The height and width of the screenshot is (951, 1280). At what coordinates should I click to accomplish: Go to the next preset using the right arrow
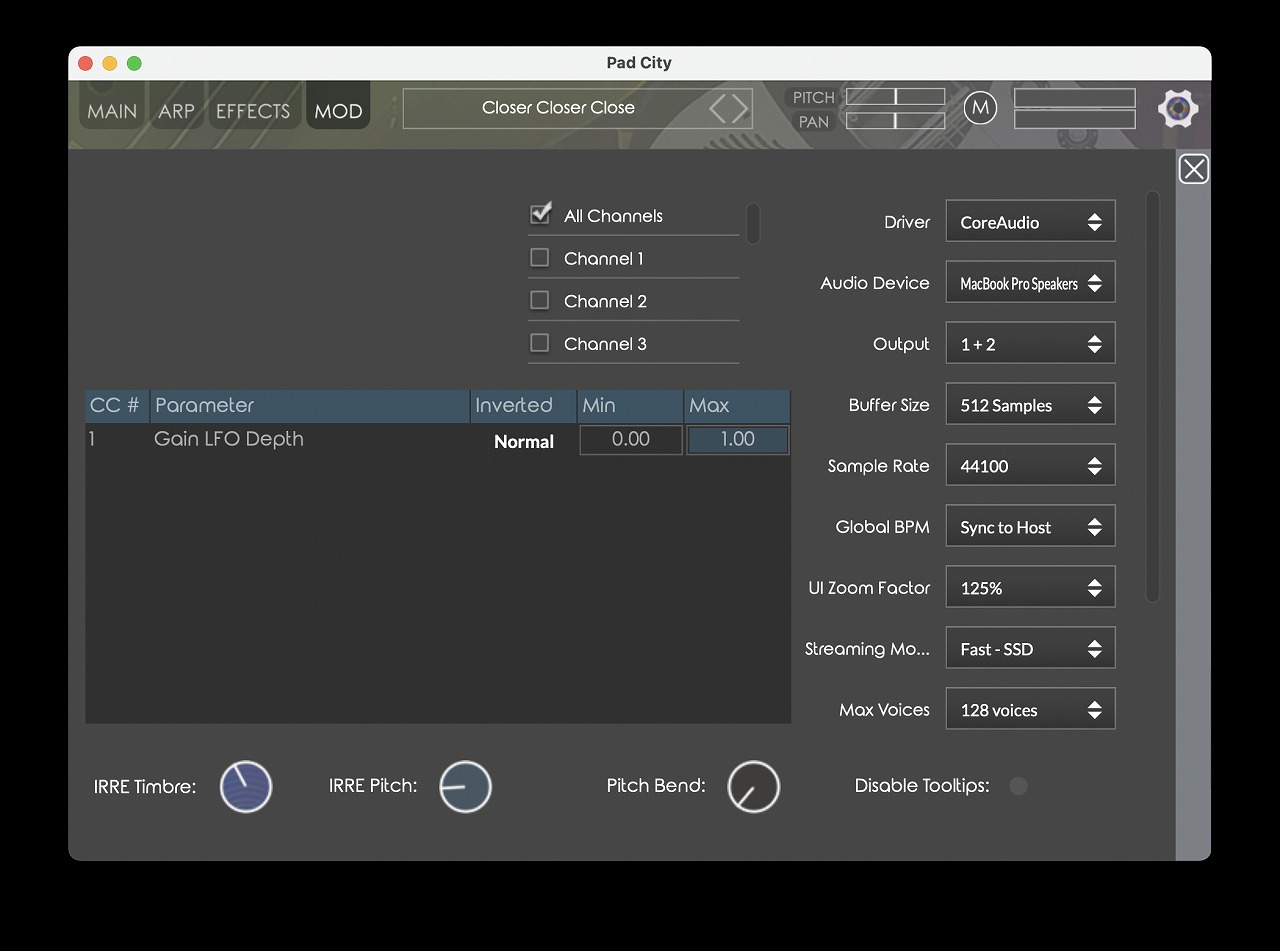click(741, 108)
